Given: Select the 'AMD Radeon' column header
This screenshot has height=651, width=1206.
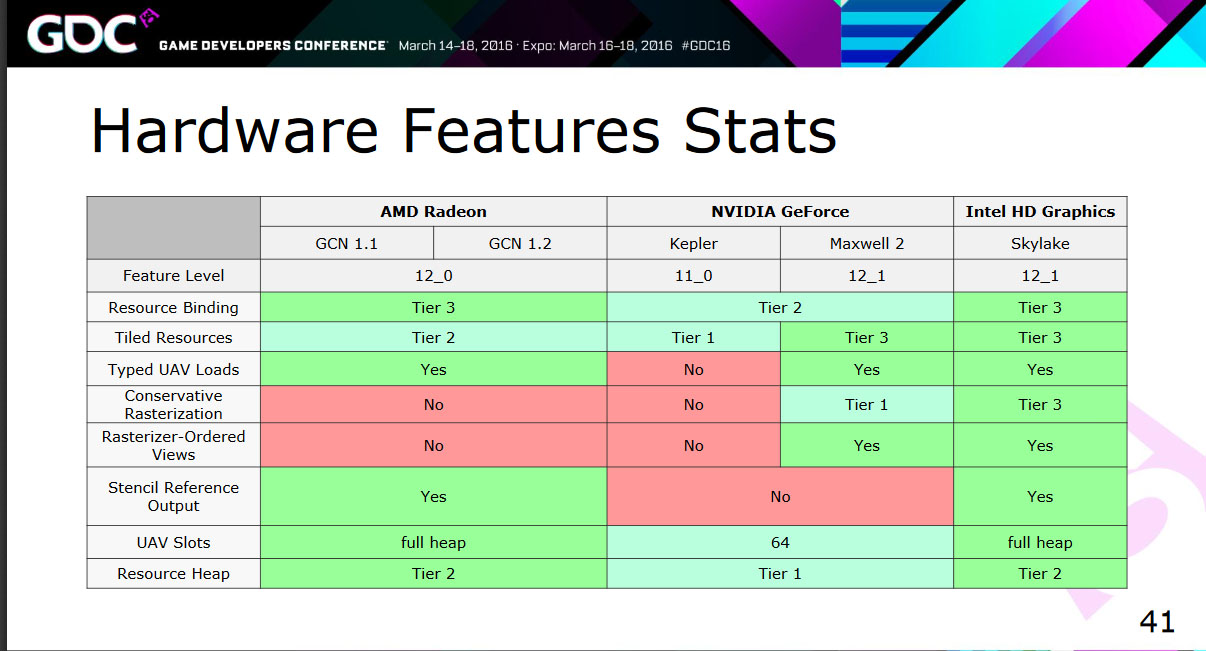Looking at the screenshot, I should [x=433, y=212].
